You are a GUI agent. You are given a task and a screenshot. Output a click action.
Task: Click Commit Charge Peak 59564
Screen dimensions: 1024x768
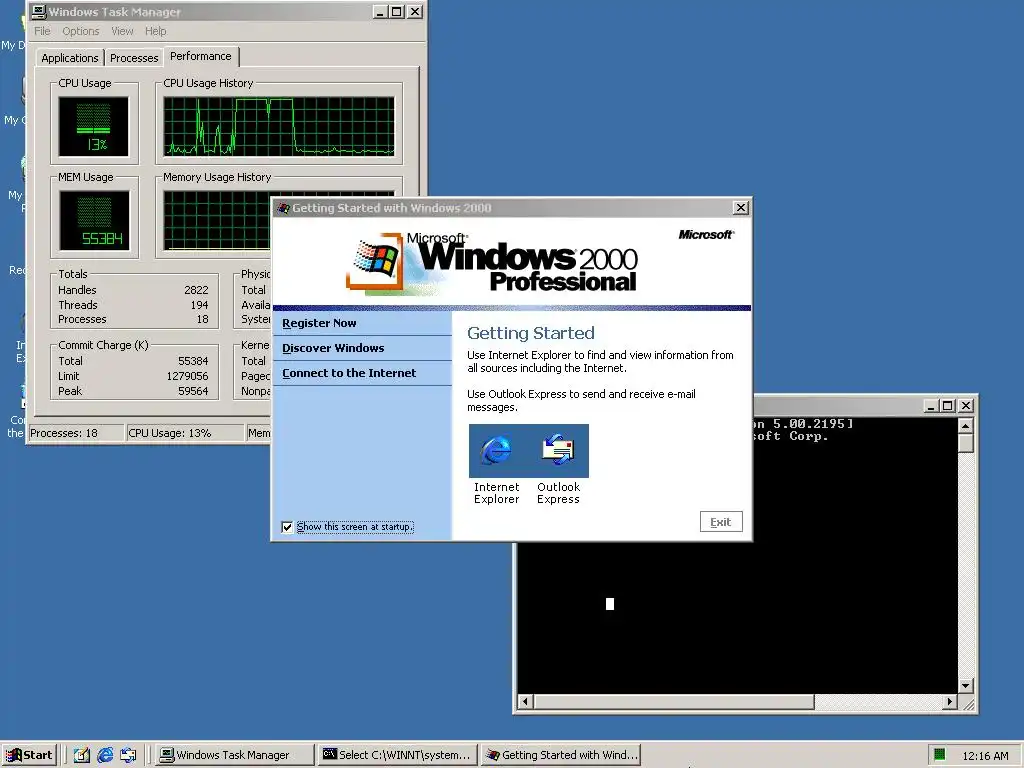[x=193, y=391]
